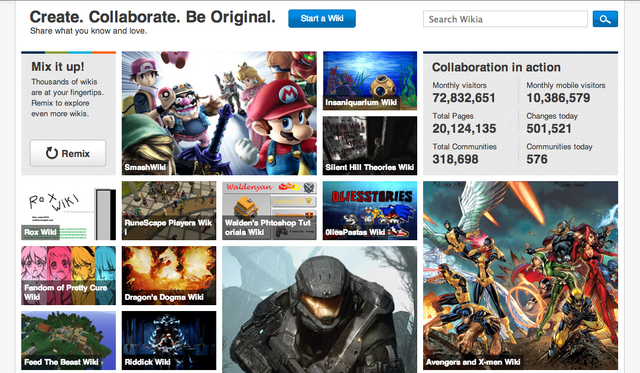Click the Remix button
The height and width of the screenshot is (373, 640).
[68, 153]
